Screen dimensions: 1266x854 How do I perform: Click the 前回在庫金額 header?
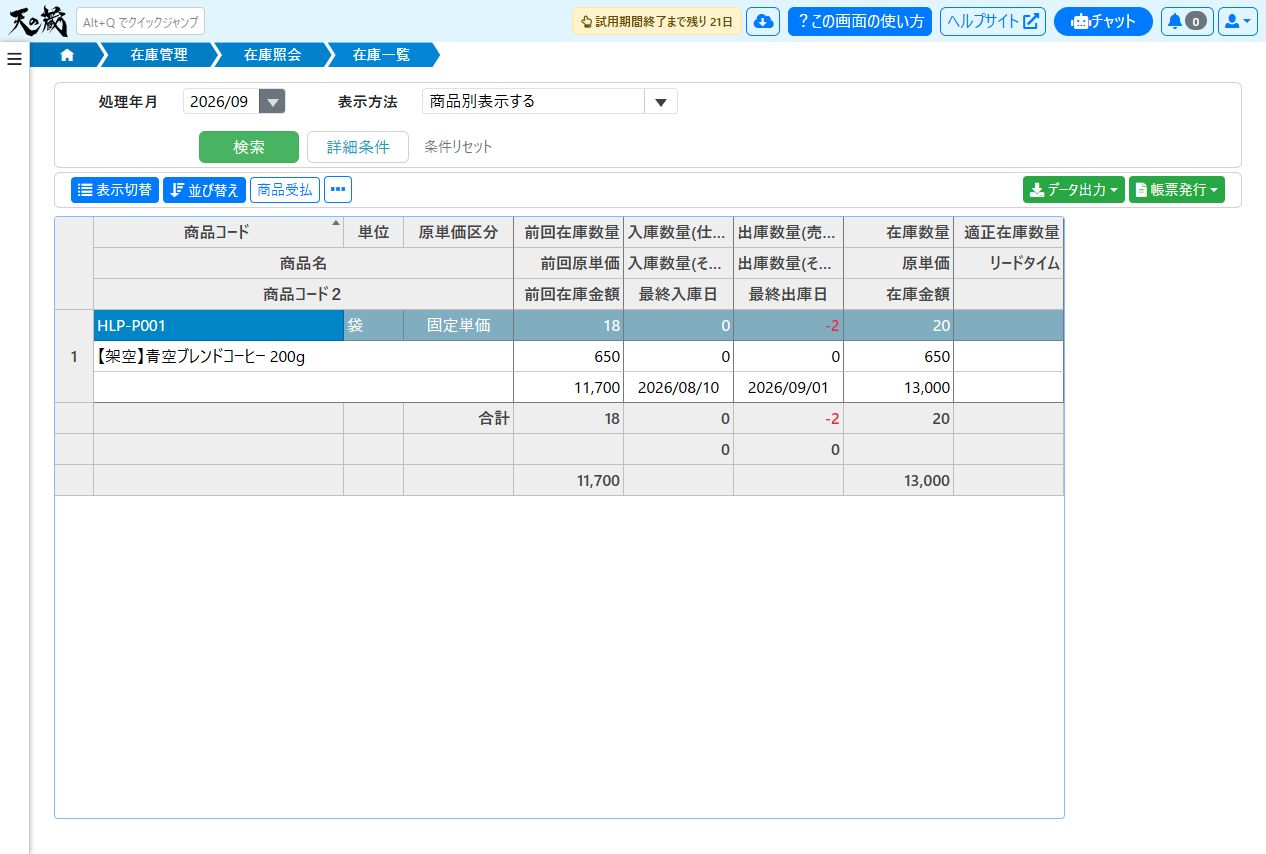click(568, 294)
